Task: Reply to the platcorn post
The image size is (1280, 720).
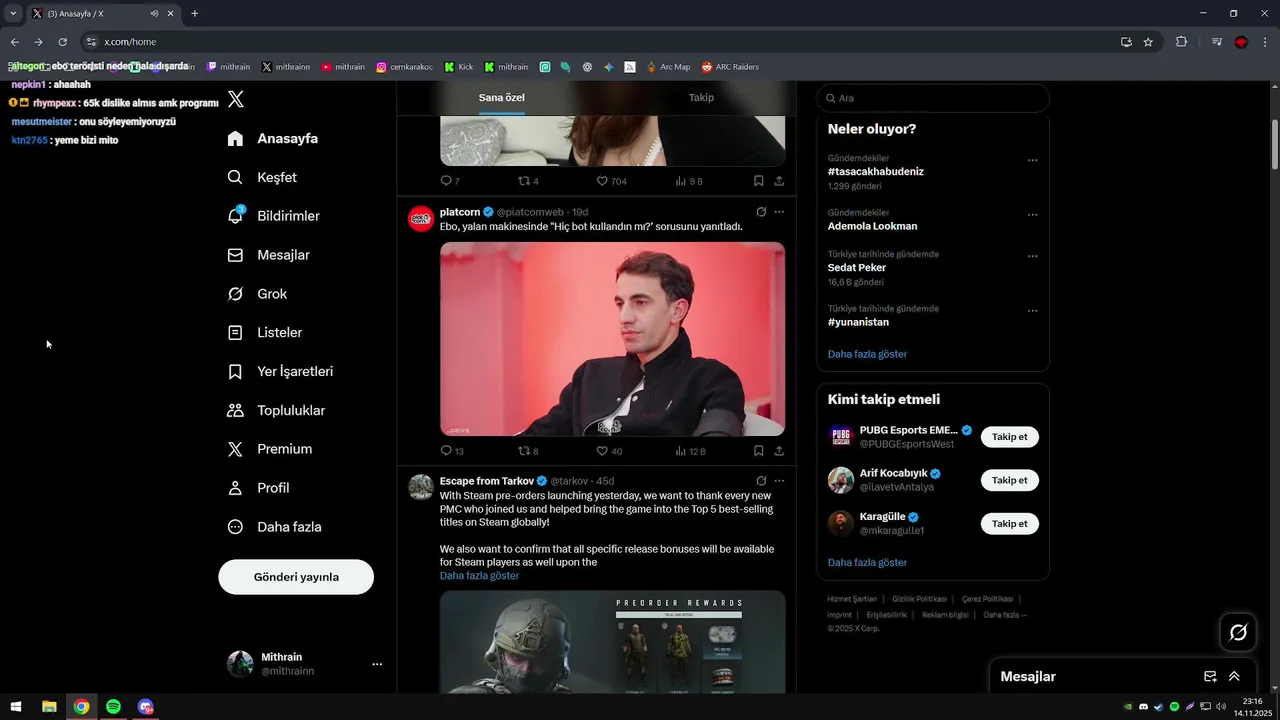Action: (x=452, y=451)
